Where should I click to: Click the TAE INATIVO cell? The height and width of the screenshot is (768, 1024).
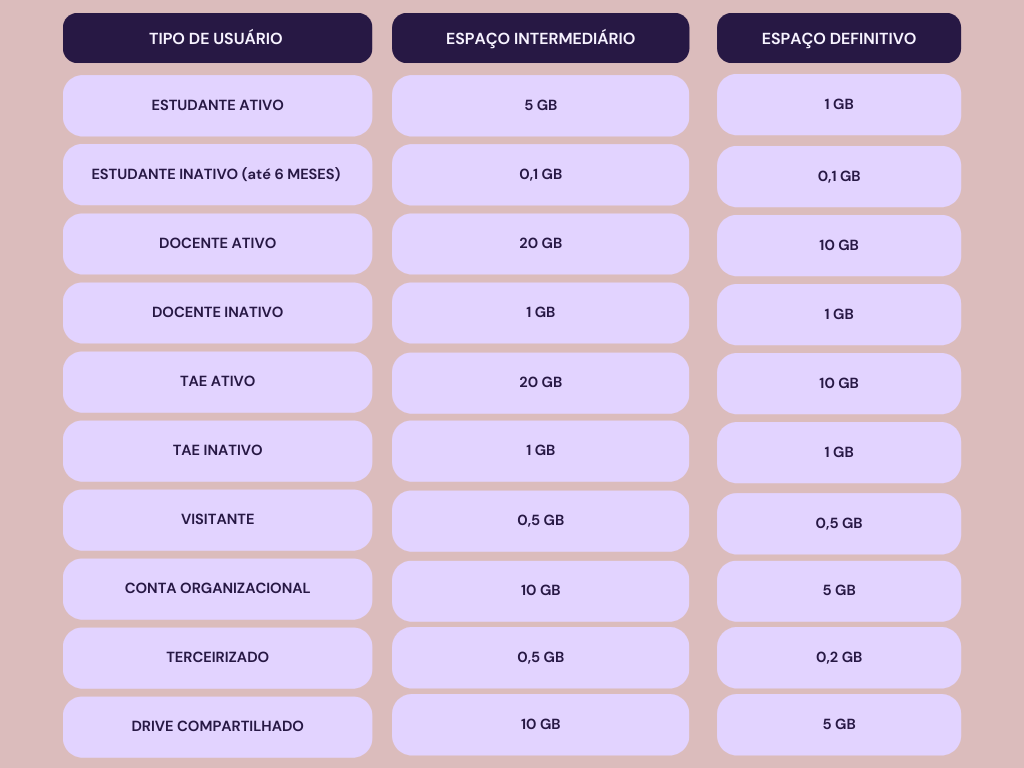tap(217, 450)
